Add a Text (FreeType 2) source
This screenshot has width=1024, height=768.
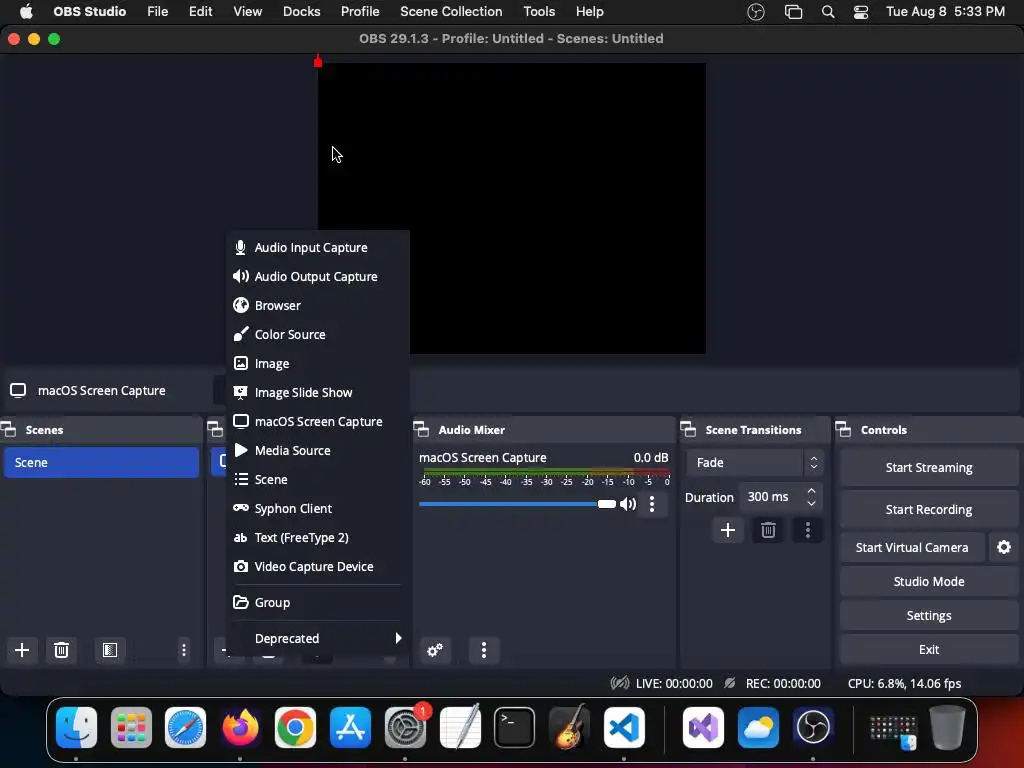click(x=317, y=537)
